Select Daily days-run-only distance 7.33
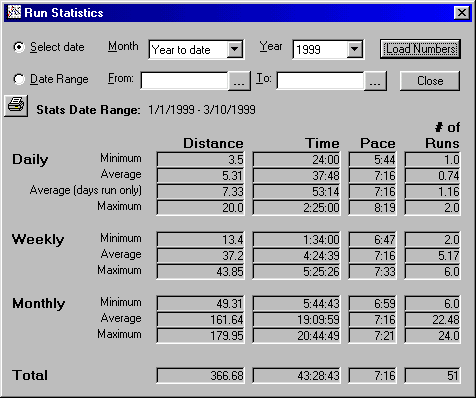 (x=200, y=191)
